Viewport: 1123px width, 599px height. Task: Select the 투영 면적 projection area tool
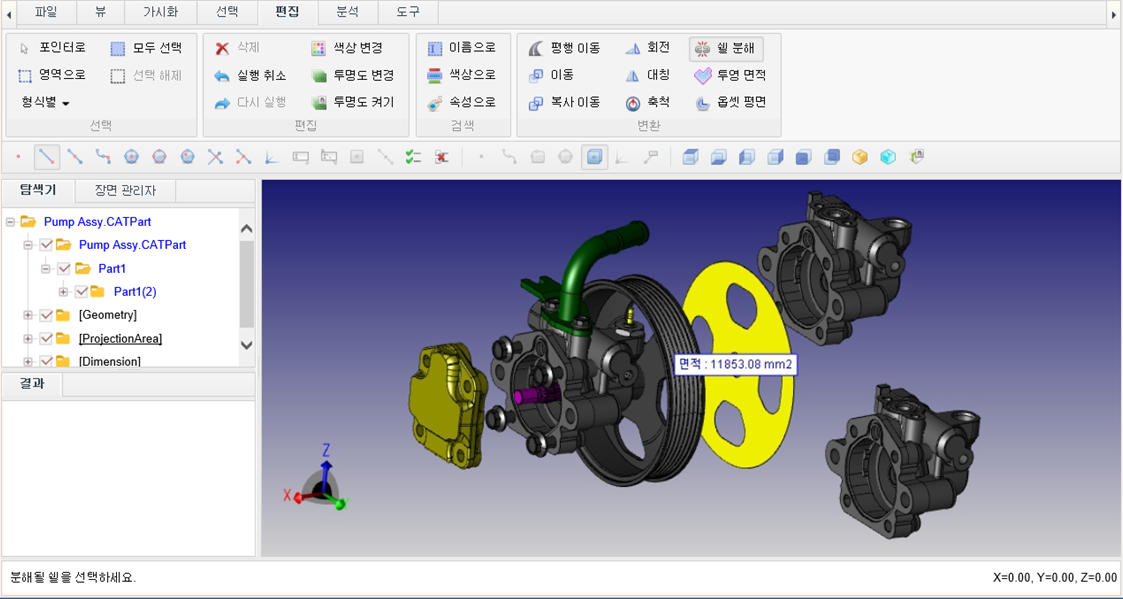(x=702, y=75)
